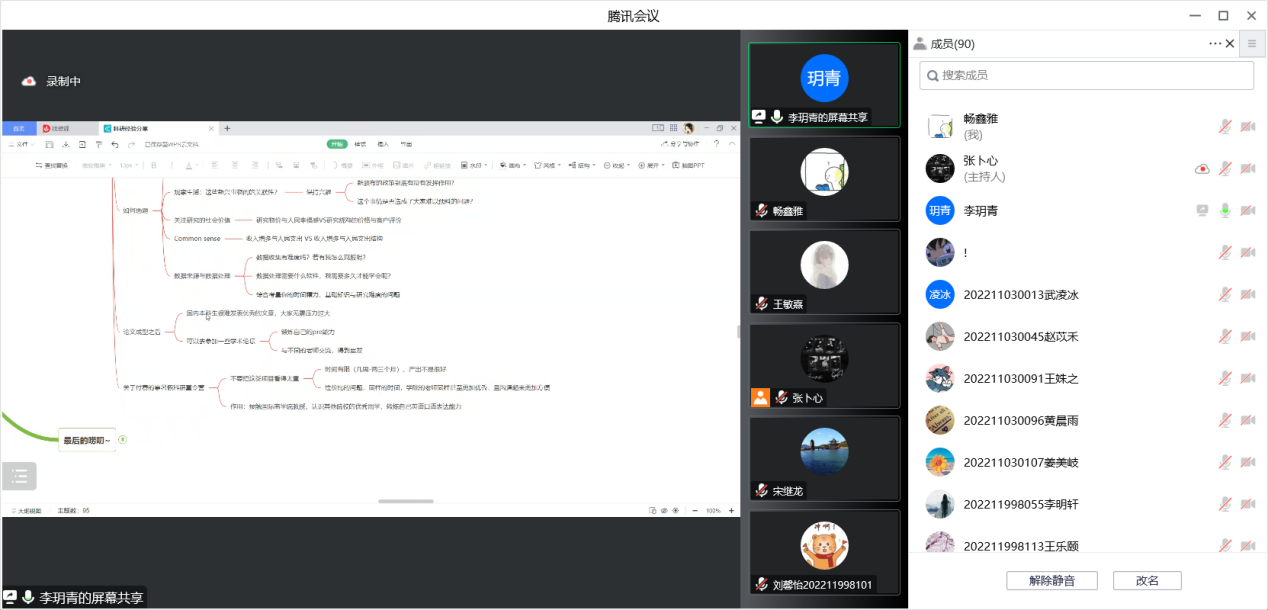Close the members panel with the X
Screen dimensions: 1268x610
[1230, 44]
